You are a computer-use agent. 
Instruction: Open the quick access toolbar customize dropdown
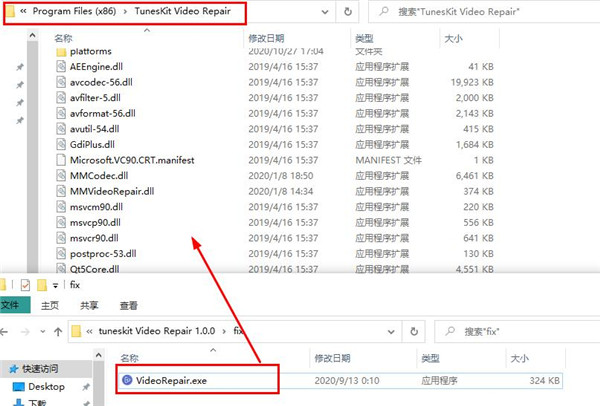[x=55, y=285]
